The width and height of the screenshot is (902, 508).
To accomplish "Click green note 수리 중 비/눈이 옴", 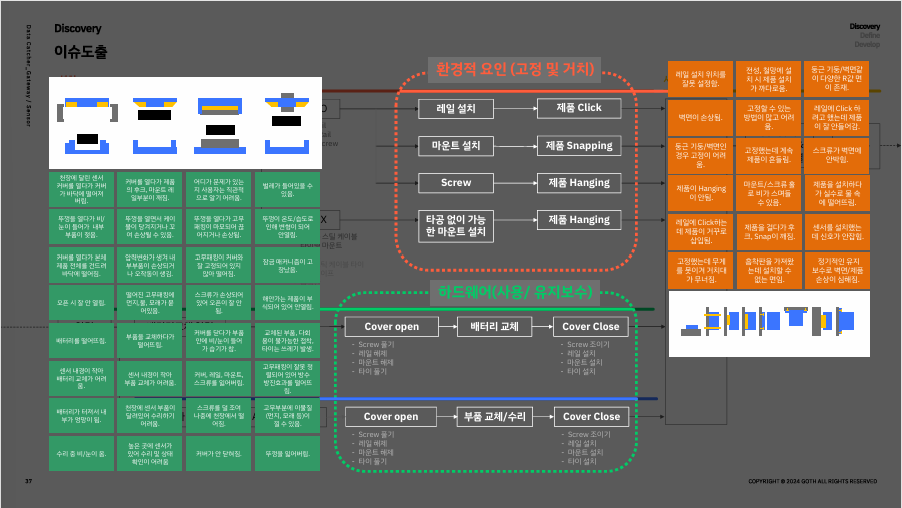I will pyautogui.click(x=81, y=453).
